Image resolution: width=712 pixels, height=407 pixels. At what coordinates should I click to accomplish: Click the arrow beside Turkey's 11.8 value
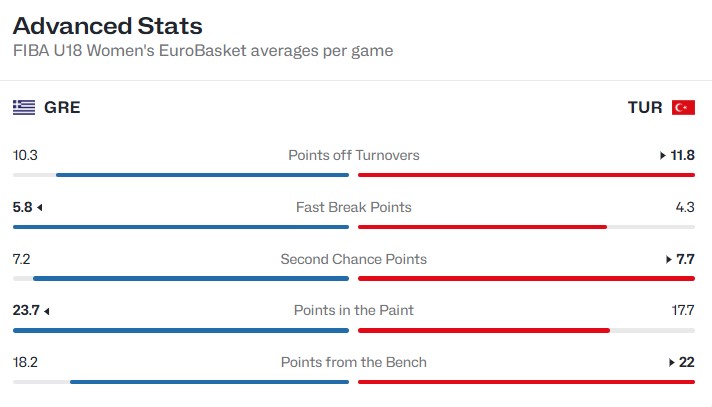663,155
